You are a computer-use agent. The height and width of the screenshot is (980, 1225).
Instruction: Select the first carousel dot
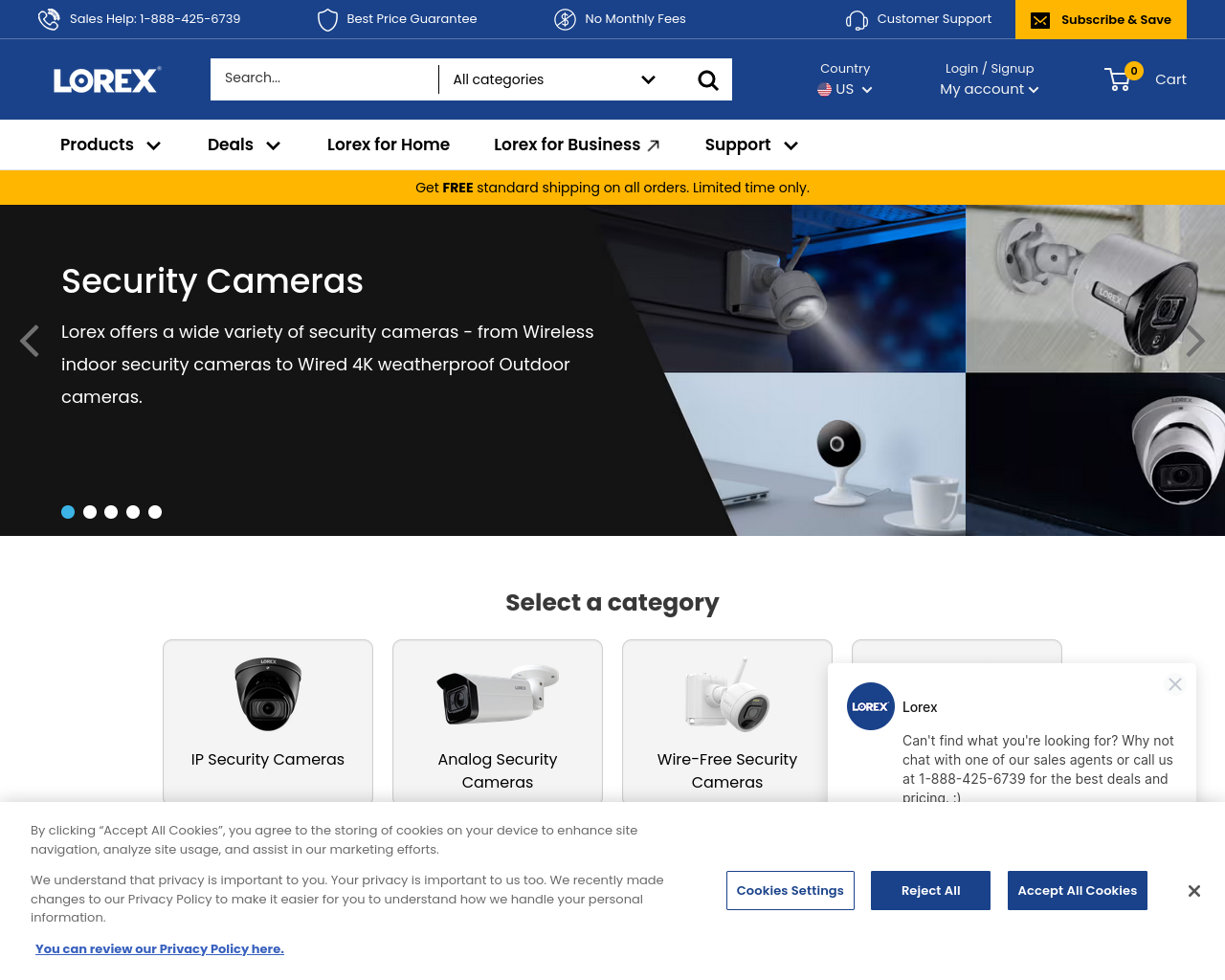pos(68,512)
